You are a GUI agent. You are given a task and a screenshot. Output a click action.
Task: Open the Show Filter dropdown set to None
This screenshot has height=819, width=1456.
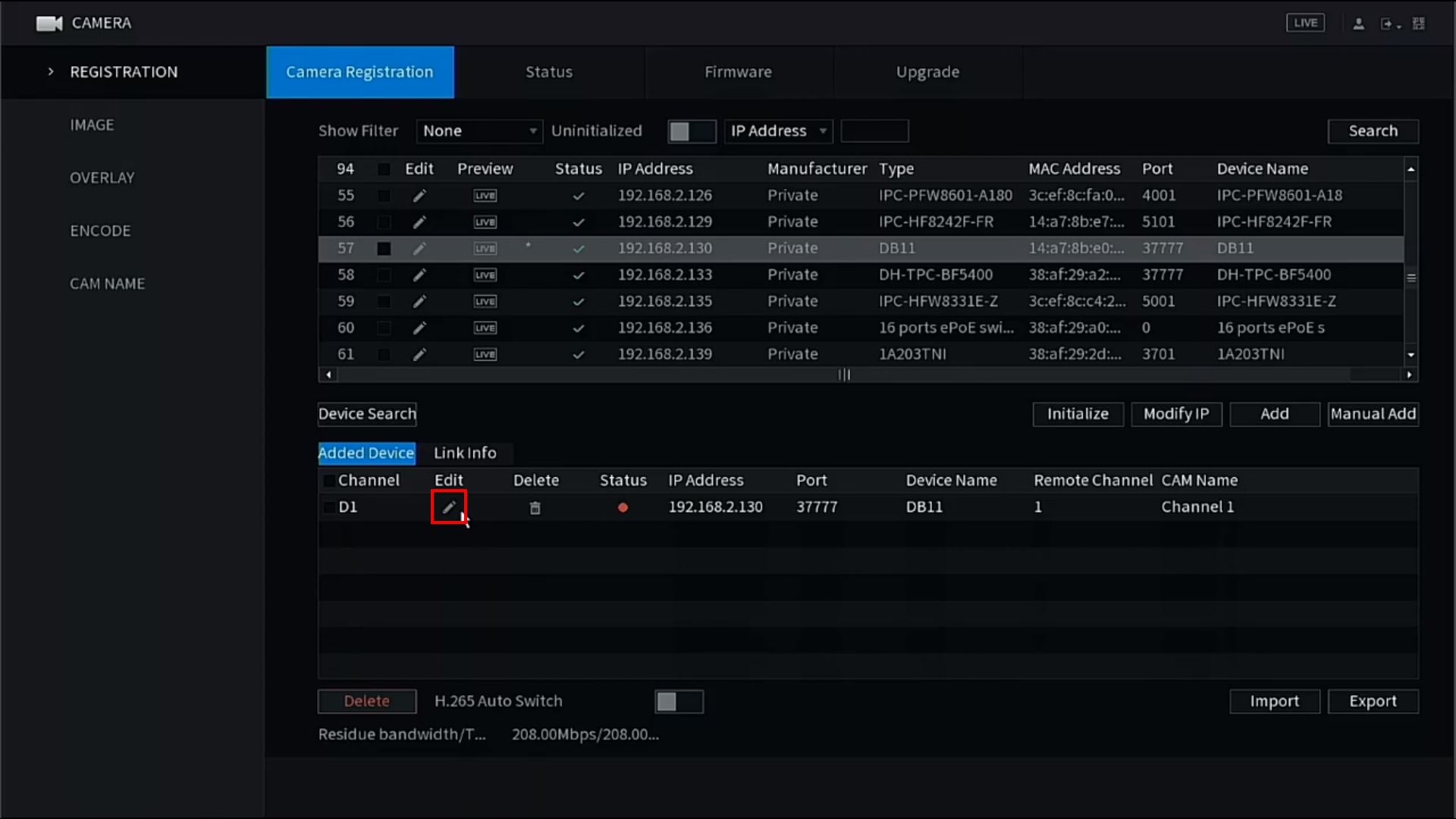[x=479, y=130]
